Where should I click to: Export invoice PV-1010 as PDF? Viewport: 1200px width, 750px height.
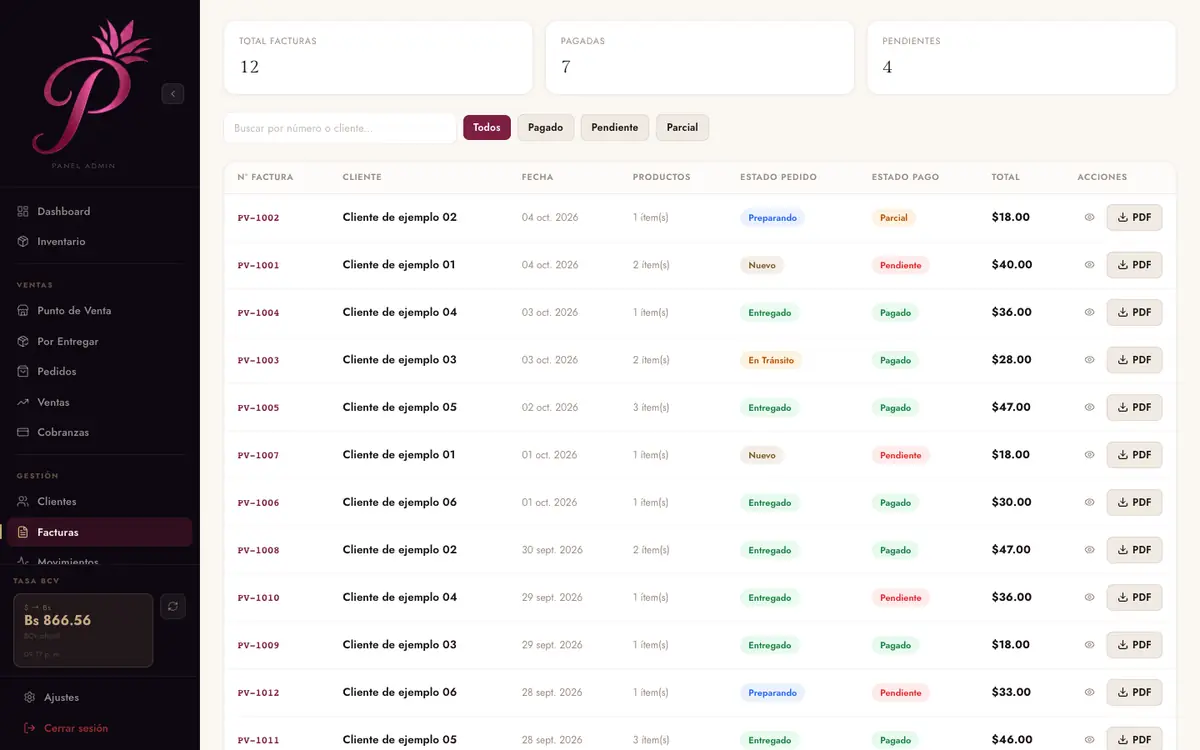1134,597
